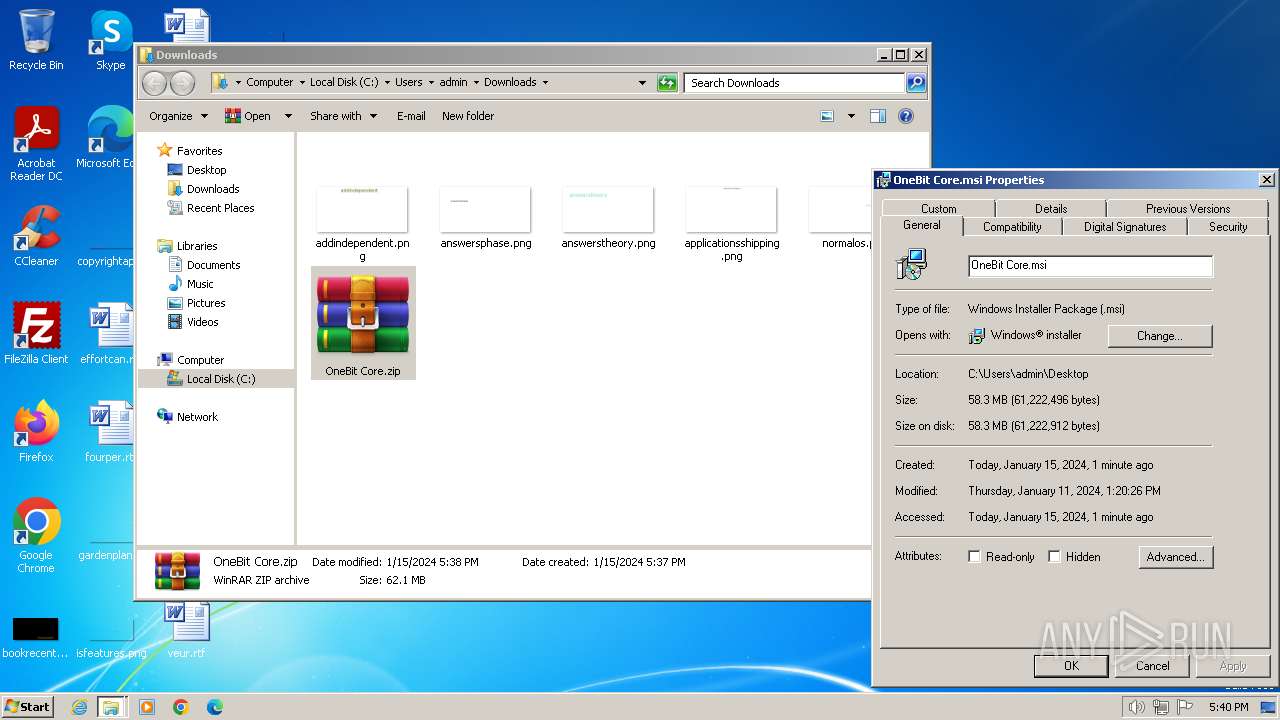
Task: Select Desktop under Favorites
Action: pyautogui.click(x=207, y=170)
